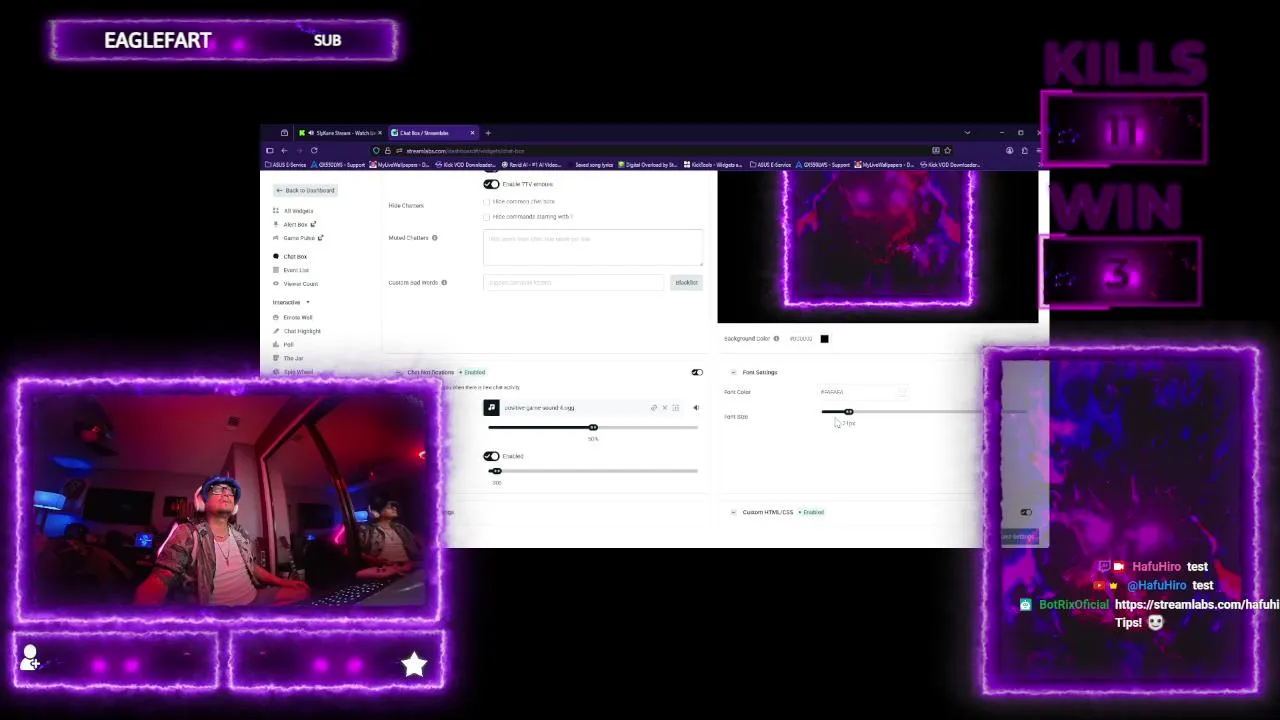The height and width of the screenshot is (720, 1280).
Task: Remove notification sound with X icon
Action: 664,408
